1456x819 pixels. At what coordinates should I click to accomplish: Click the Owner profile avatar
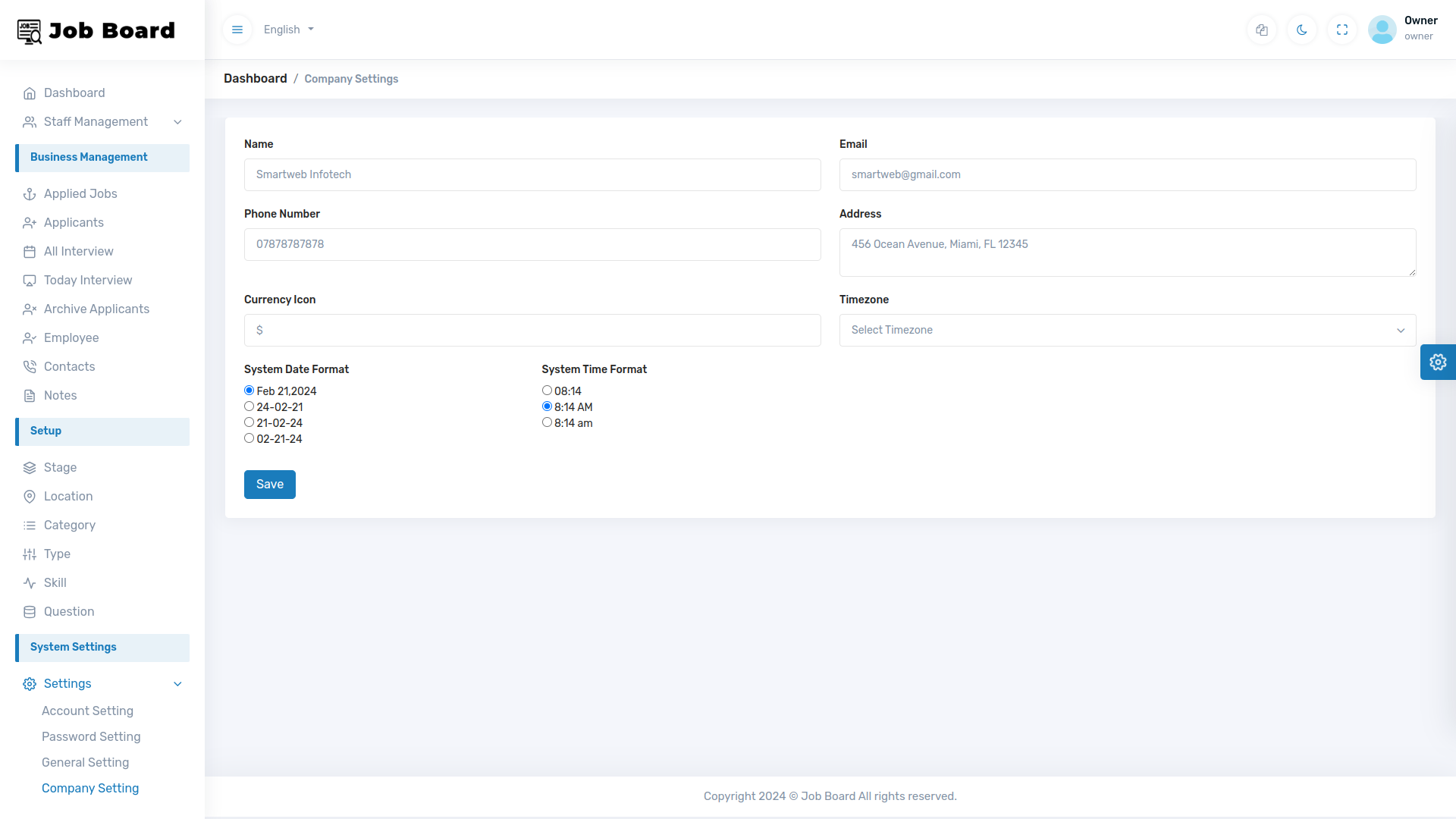[x=1382, y=30]
